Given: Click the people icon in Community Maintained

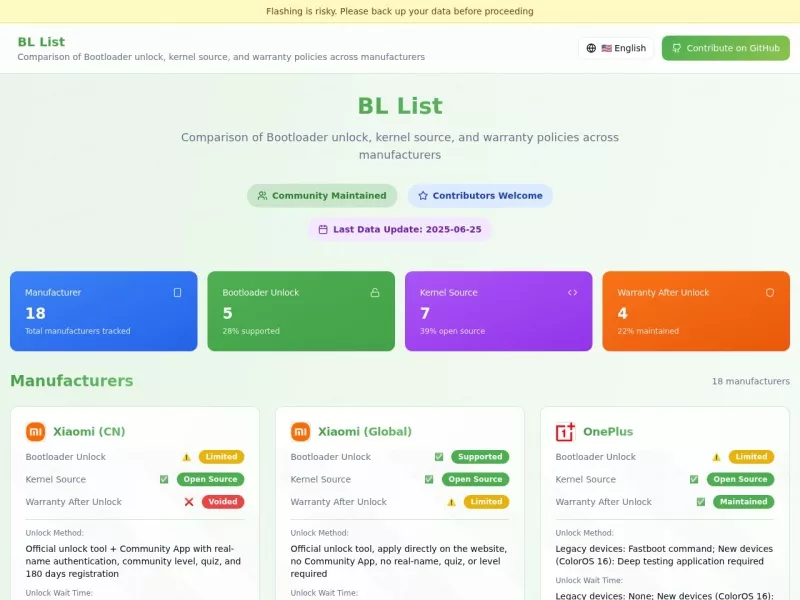Looking at the screenshot, I should tap(262, 195).
